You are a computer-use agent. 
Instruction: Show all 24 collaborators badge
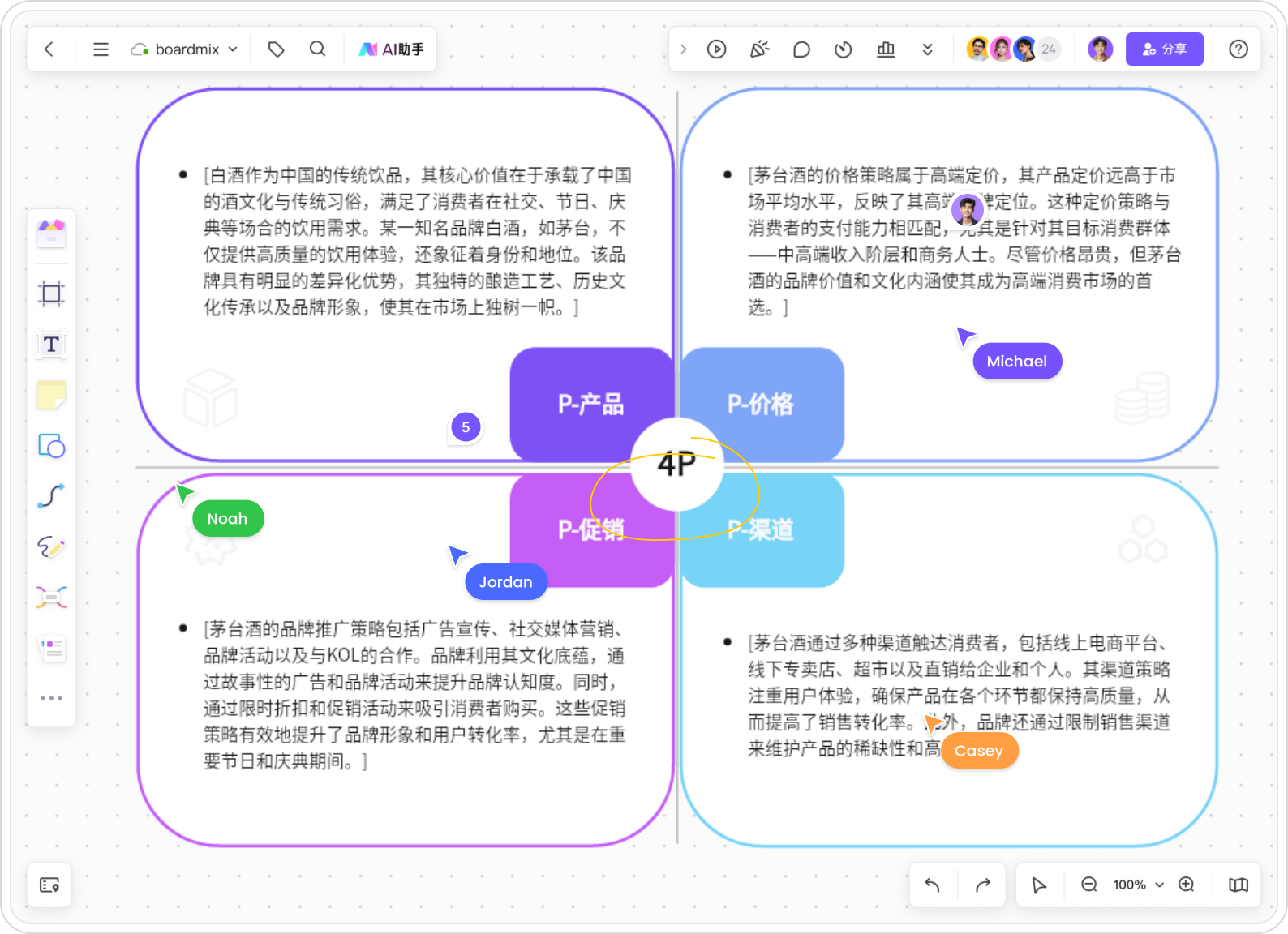(1049, 49)
